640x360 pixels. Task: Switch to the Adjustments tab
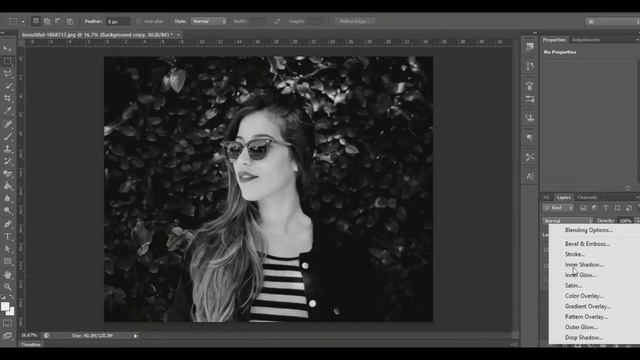586,40
